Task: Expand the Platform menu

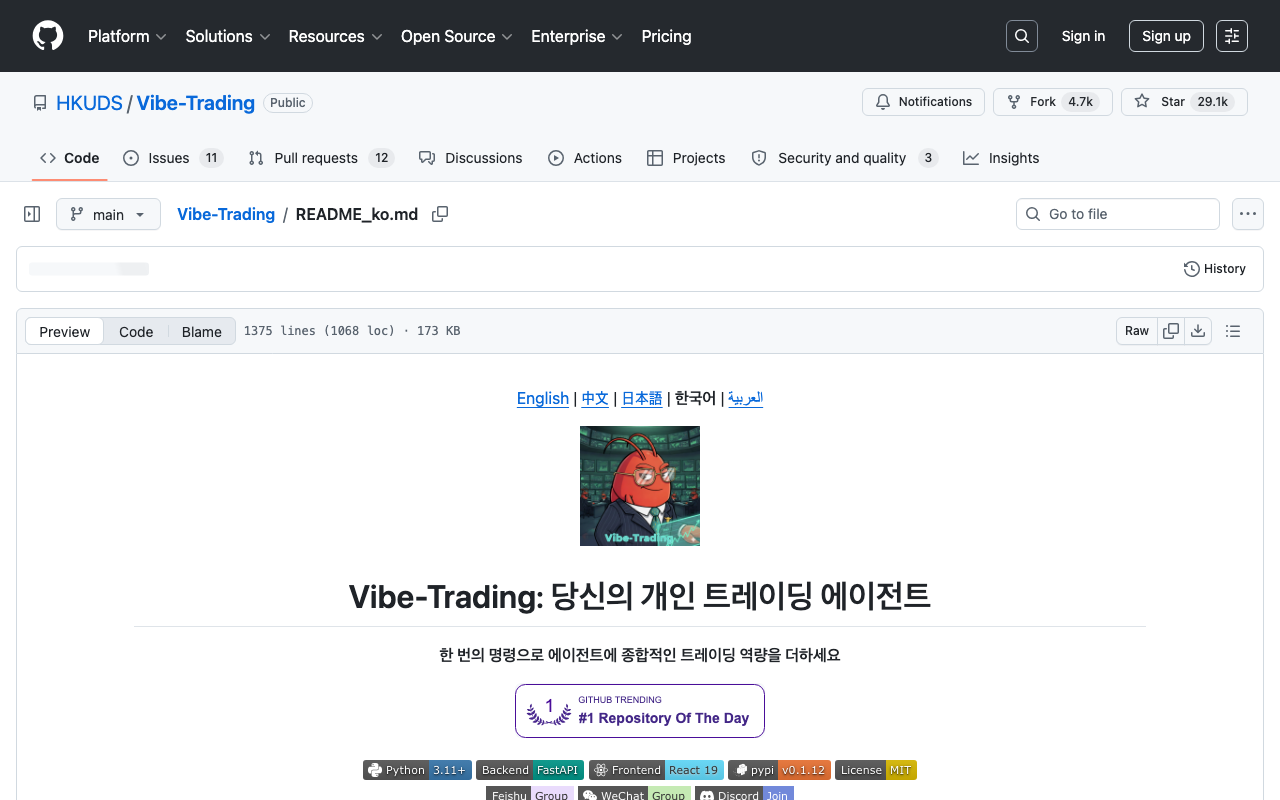Action: [x=127, y=36]
